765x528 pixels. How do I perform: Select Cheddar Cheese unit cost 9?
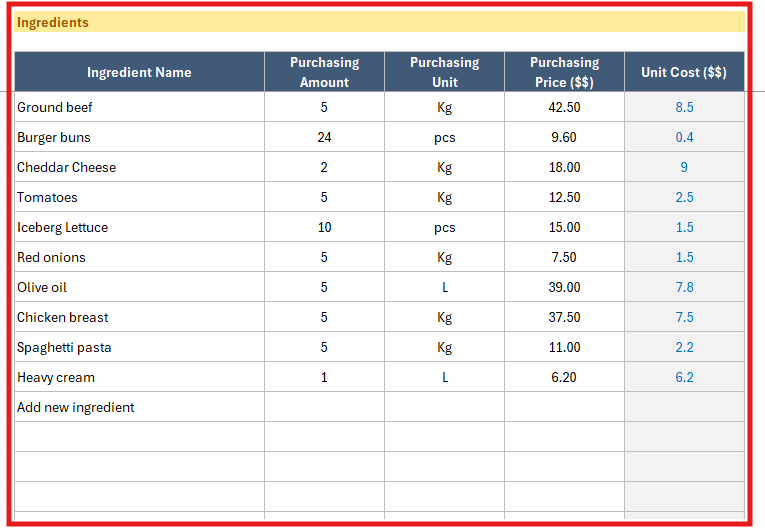click(x=684, y=167)
